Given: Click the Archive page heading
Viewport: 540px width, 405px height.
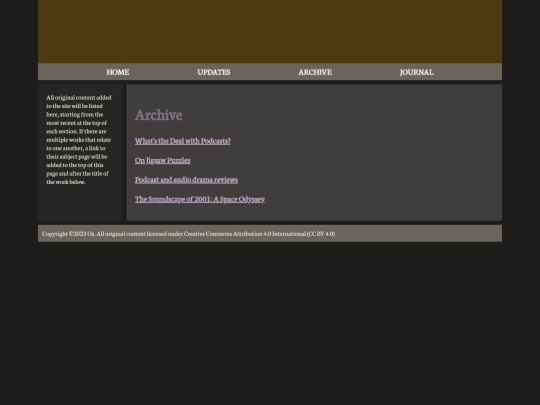Looking at the screenshot, I should 158,115.
